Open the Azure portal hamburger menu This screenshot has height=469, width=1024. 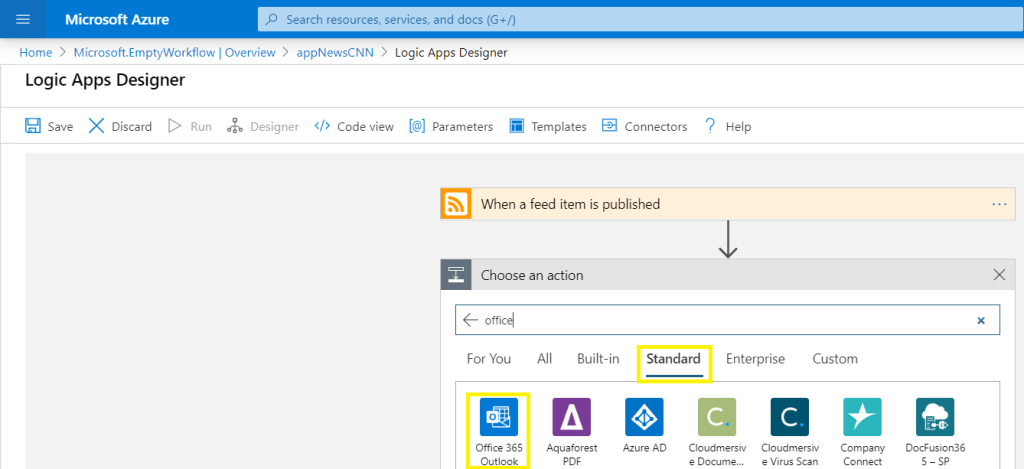[23, 19]
